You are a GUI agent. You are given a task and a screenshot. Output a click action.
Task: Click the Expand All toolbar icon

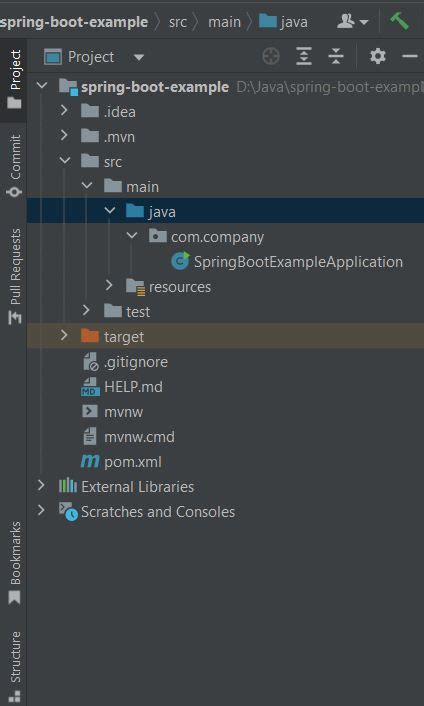[304, 57]
